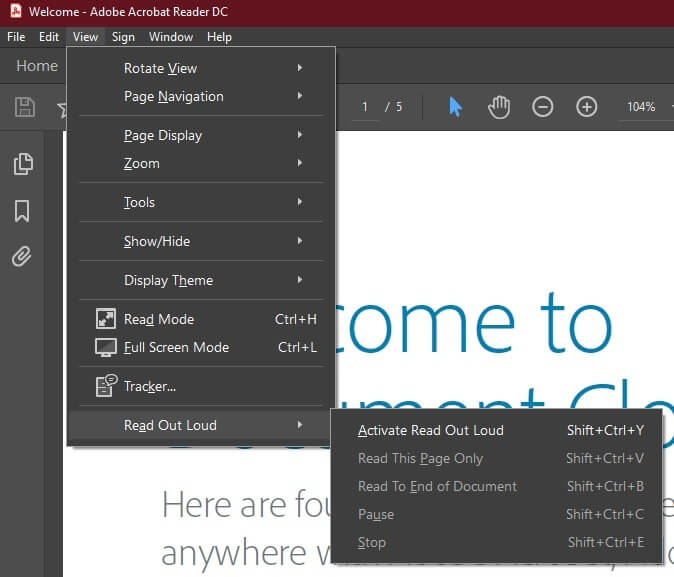Open the Bookmarks sidebar panel
Screen dimensions: 674x577
(22, 211)
